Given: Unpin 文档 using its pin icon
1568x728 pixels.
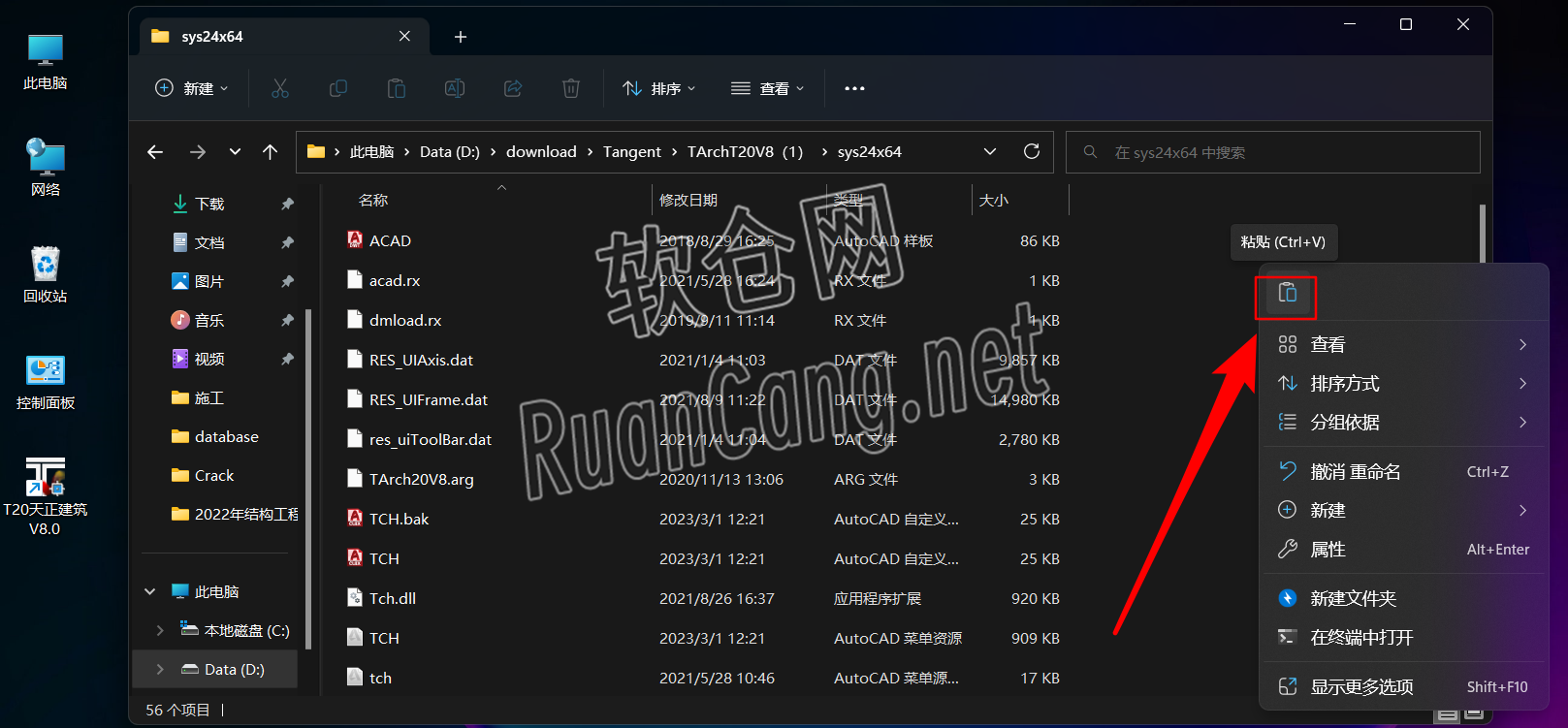Looking at the screenshot, I should click(287, 242).
